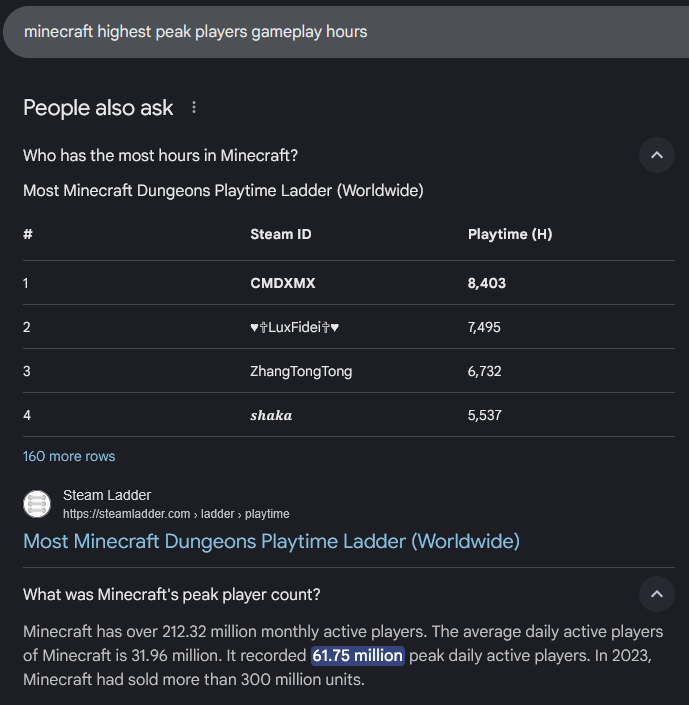Click the search query input field
Viewport: 689px width, 705px height.
(346, 32)
